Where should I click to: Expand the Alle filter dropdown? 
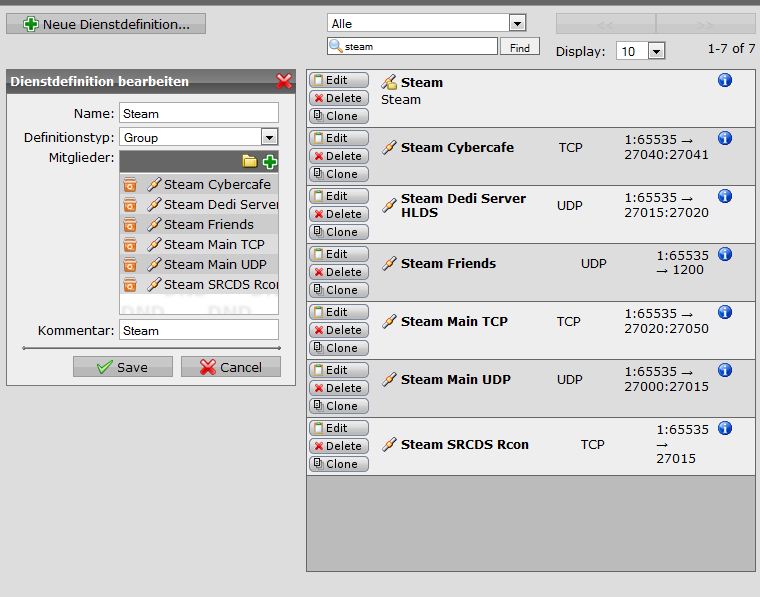pyautogui.click(x=517, y=23)
